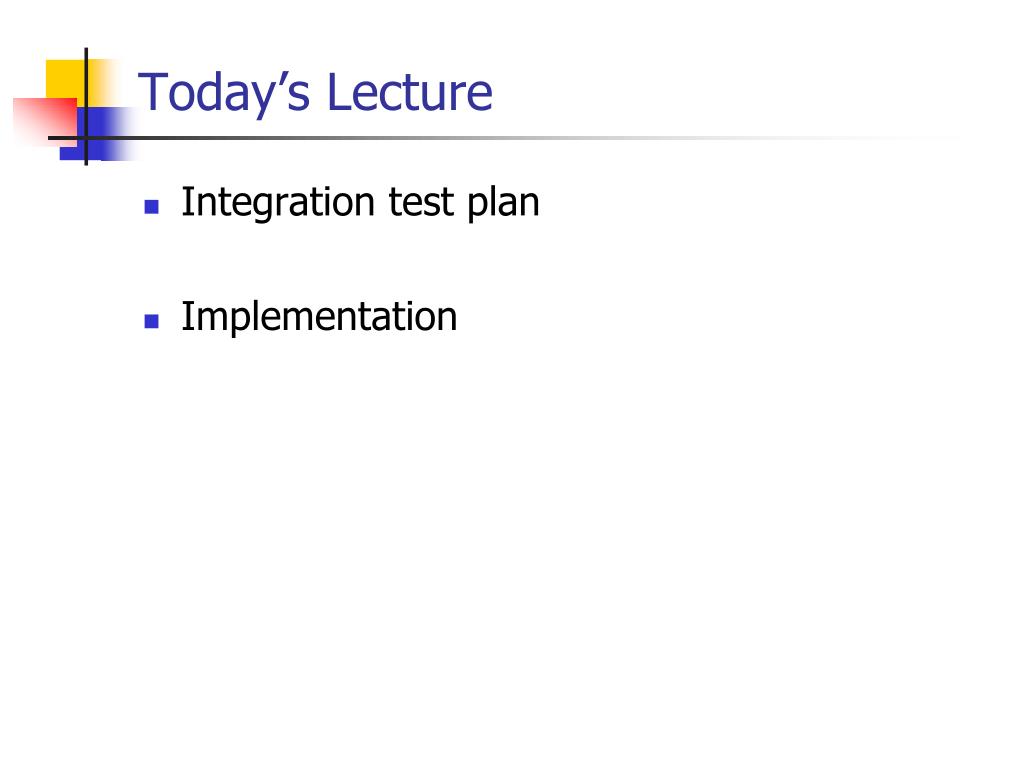
Task: Click the word Today's in title
Action: tap(224, 93)
